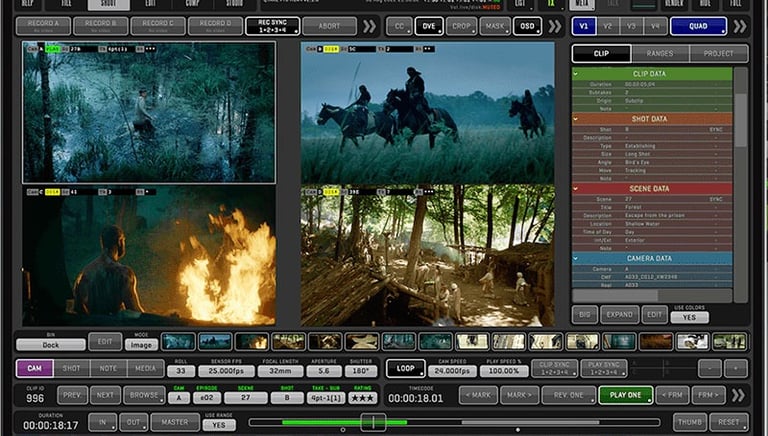The image size is (768, 436).
Task: Expand the double-chevron next to the OSD button
Action: pos(554,26)
